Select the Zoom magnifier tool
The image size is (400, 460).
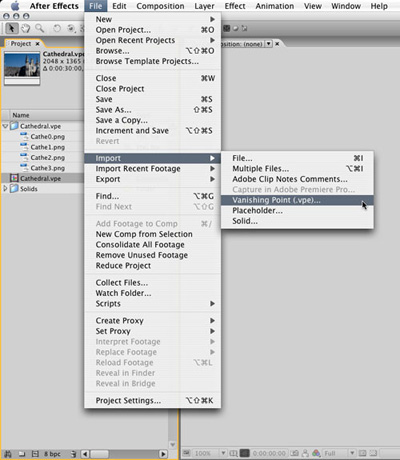point(40,28)
